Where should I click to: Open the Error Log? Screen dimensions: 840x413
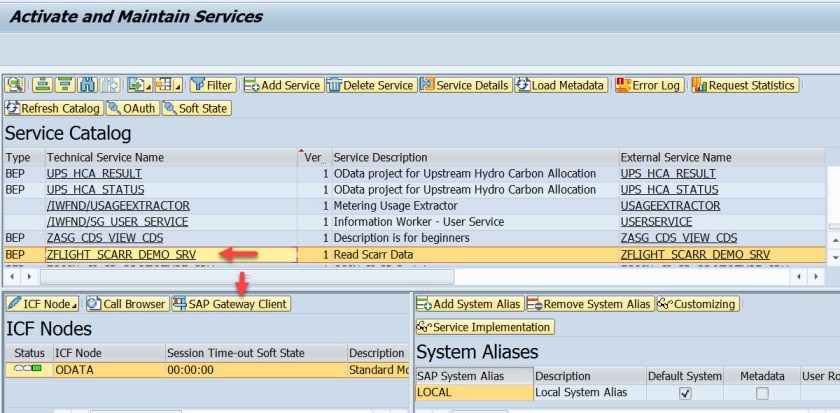tap(648, 86)
